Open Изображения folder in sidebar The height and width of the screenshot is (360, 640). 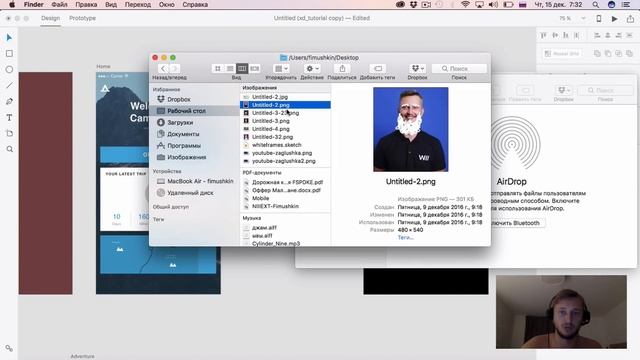click(x=187, y=157)
